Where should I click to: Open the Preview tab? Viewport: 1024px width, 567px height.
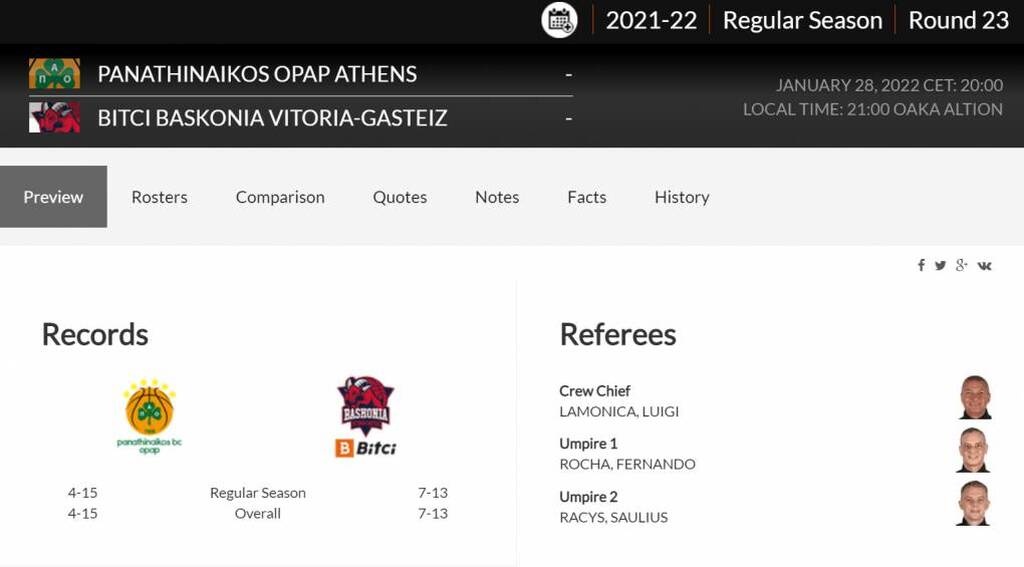click(x=53, y=197)
